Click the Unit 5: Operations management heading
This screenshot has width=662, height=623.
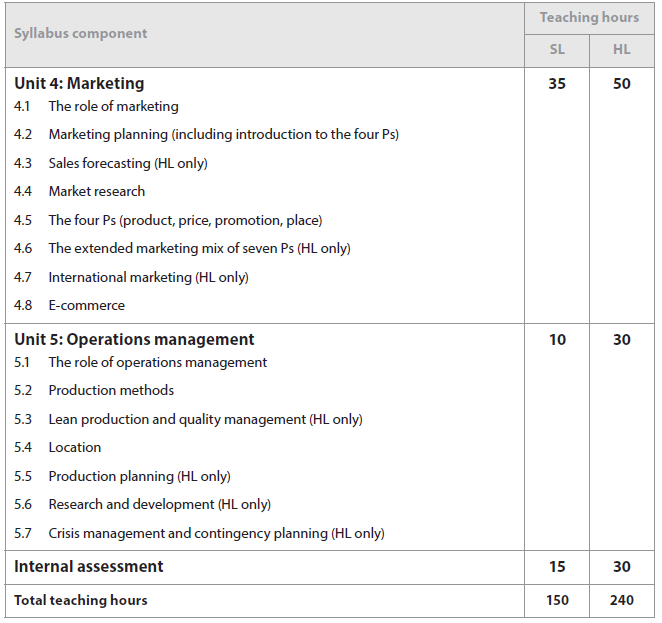tap(134, 340)
